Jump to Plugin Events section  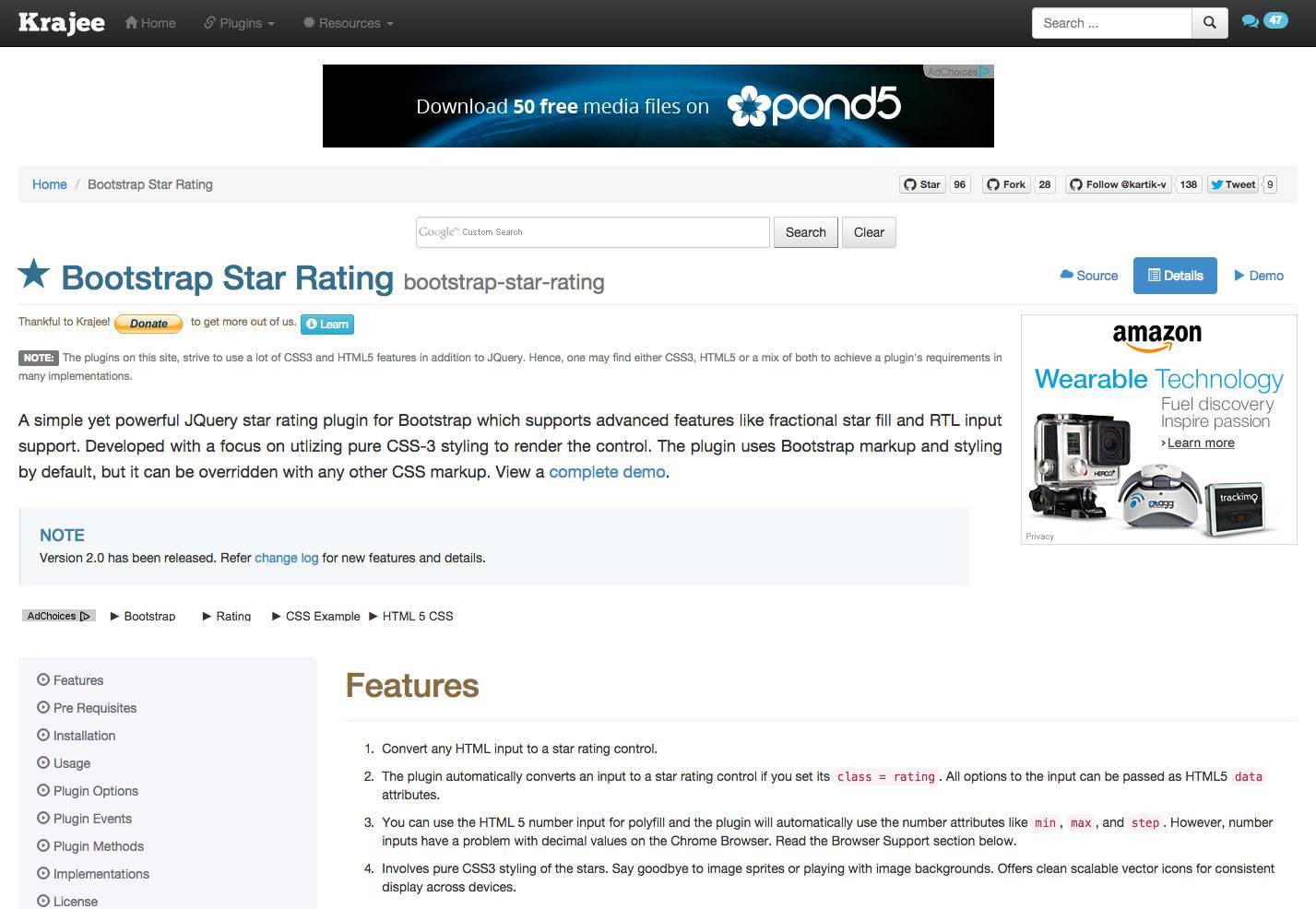coord(92,819)
